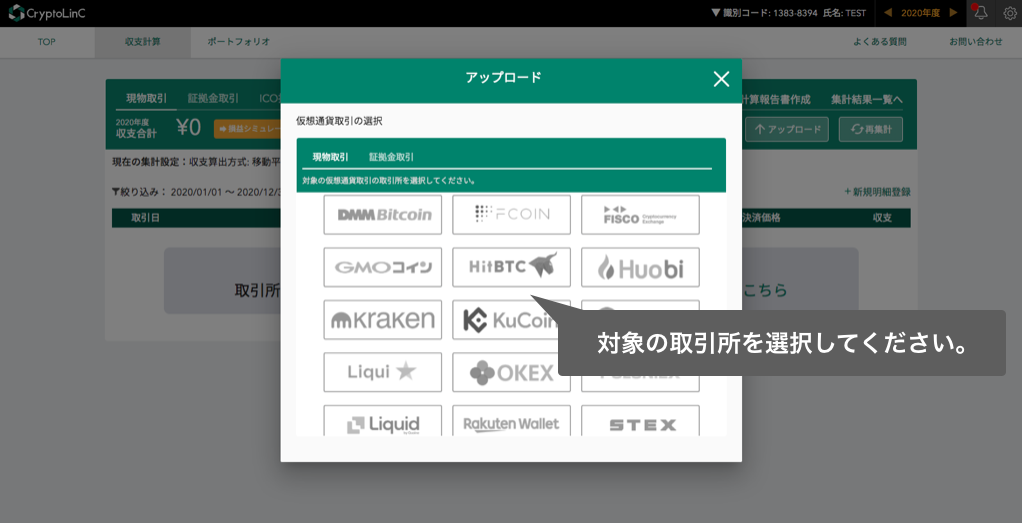Choose the FCOIN exchange tile
The height and width of the screenshot is (523, 1022).
coord(512,215)
